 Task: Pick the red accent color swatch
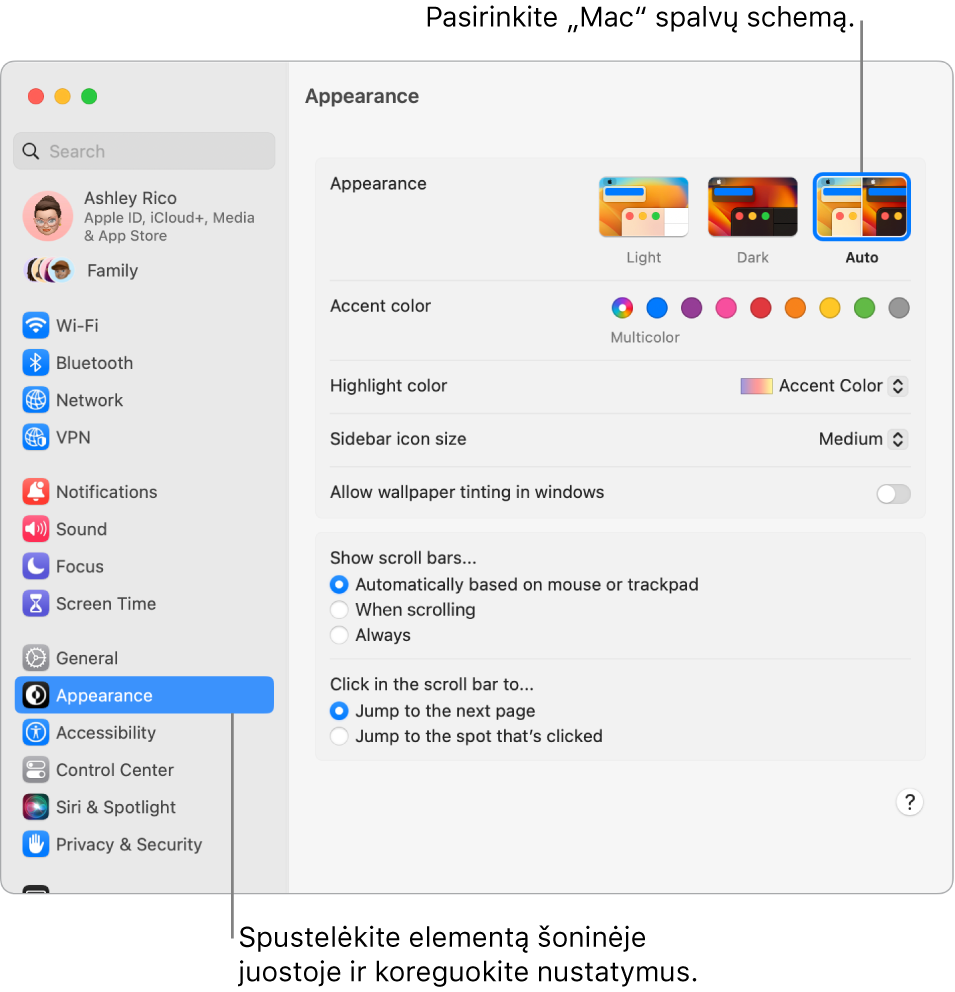click(x=760, y=308)
